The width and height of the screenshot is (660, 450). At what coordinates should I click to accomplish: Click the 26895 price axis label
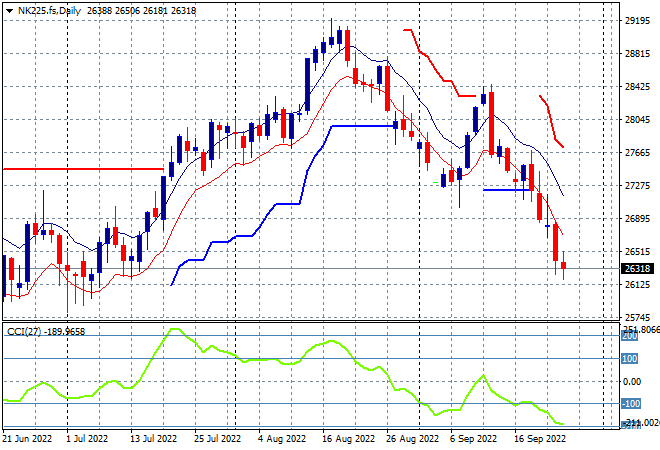click(637, 218)
